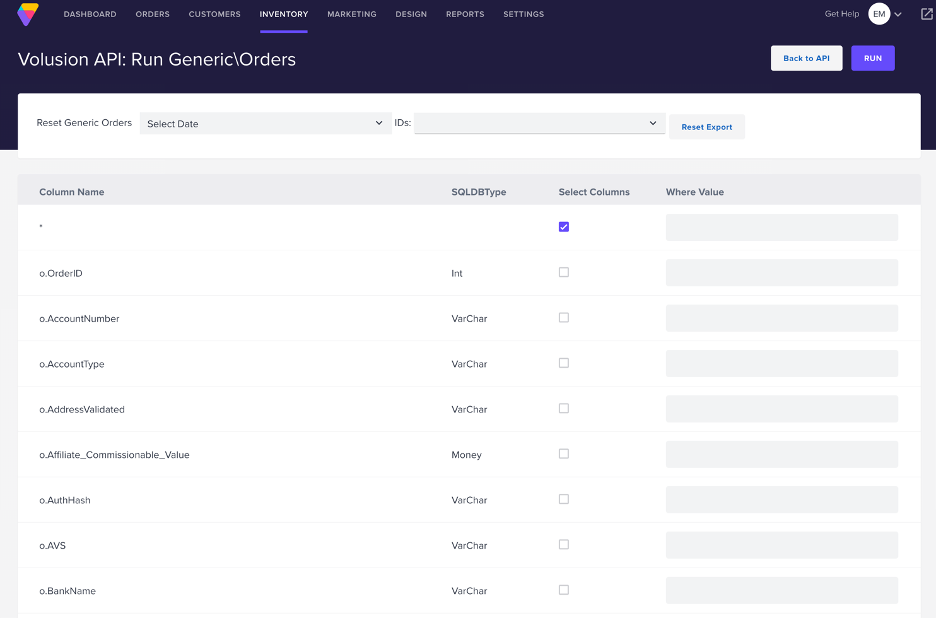Click the RUN button
Screen dimensions: 936x618
(x=873, y=58)
